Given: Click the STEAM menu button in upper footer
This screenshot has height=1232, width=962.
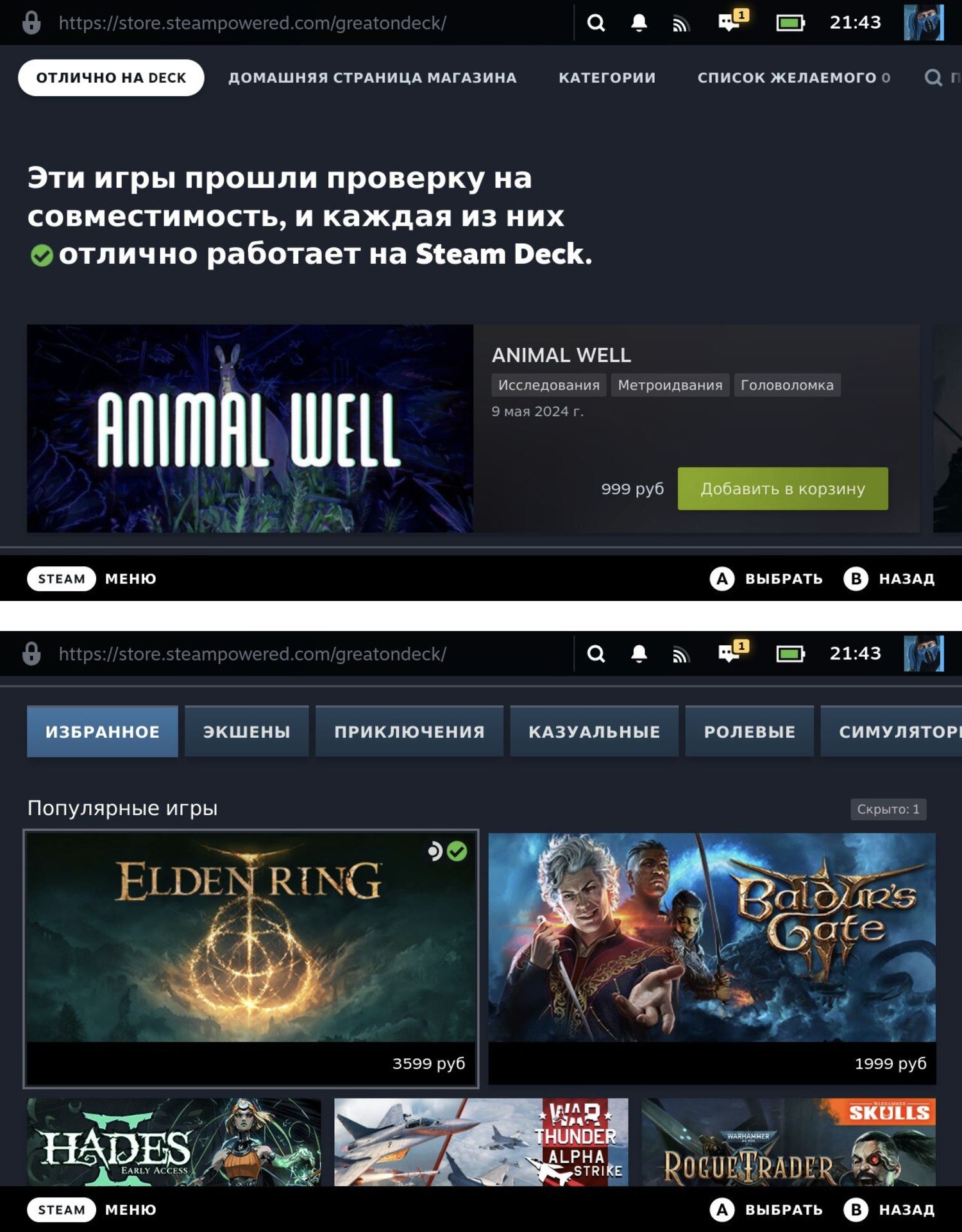Looking at the screenshot, I should tap(62, 578).
